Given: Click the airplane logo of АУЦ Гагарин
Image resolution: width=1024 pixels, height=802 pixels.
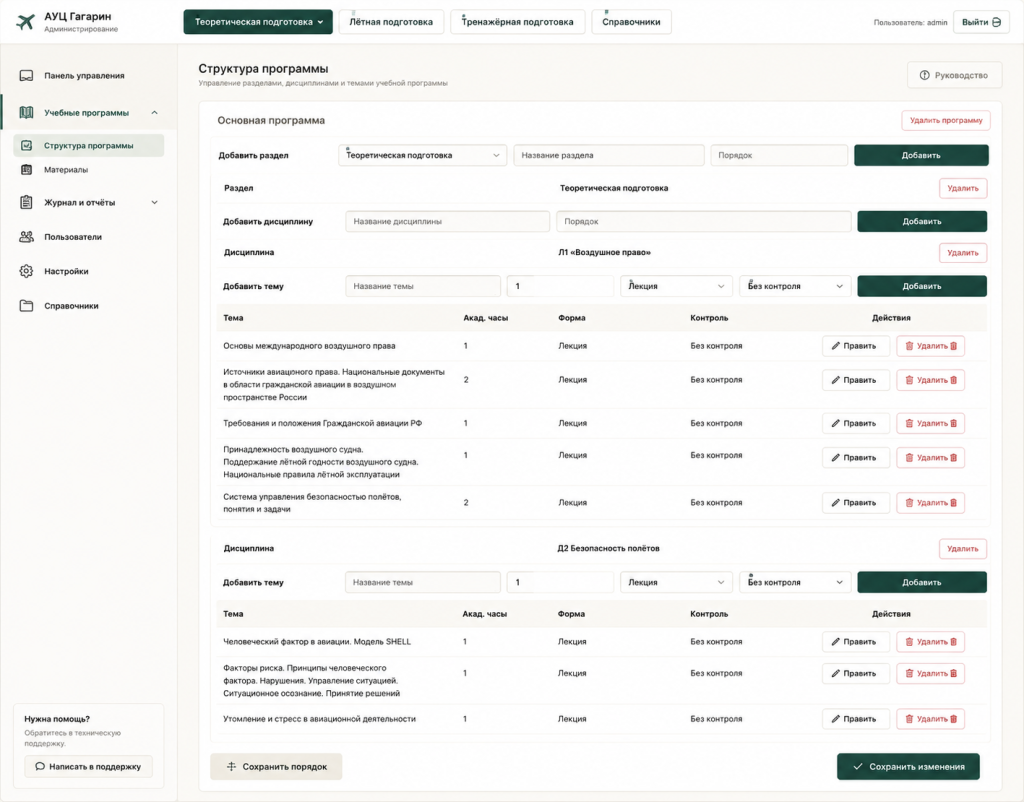Looking at the screenshot, I should pyautogui.click(x=25, y=22).
